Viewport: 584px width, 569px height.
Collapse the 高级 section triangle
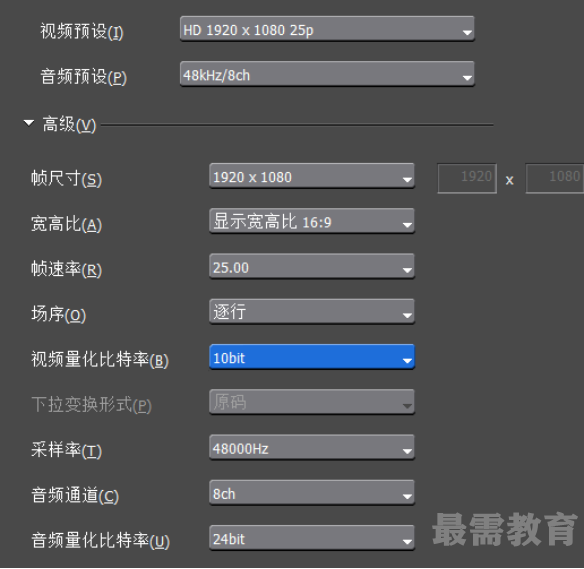29,123
